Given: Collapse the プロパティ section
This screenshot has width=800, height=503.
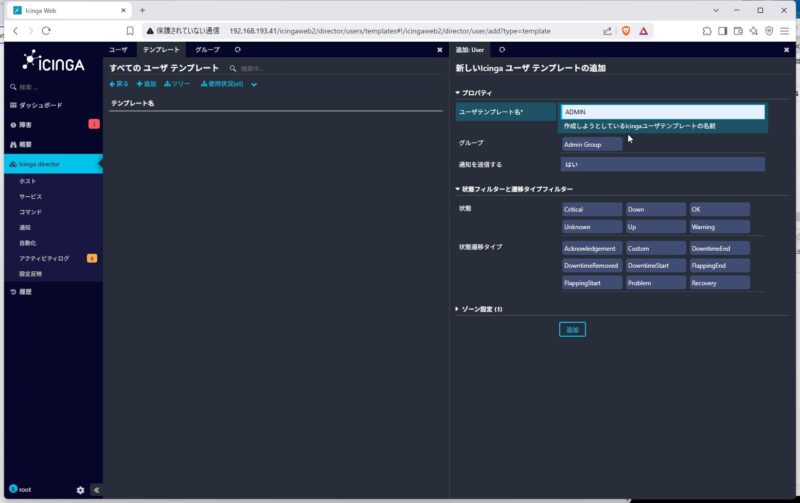Looking at the screenshot, I should pyautogui.click(x=473, y=93).
